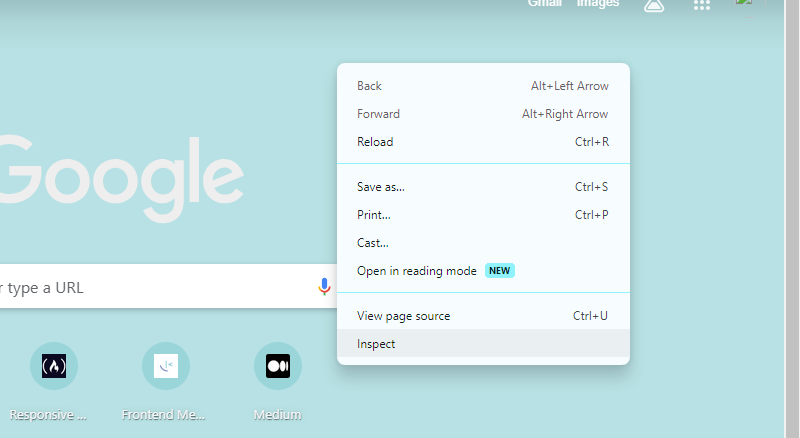Choose View page source
800x438 pixels.
[x=483, y=316]
